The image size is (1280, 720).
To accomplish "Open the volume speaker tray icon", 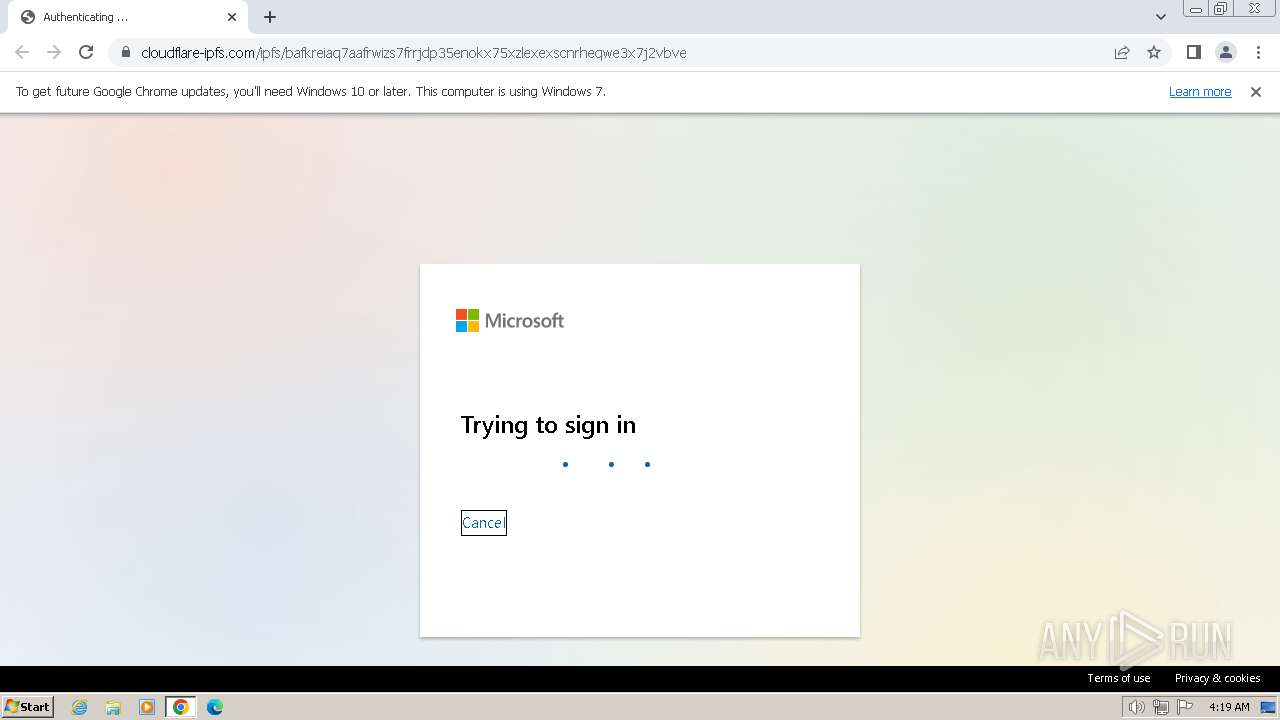I will click(1136, 707).
